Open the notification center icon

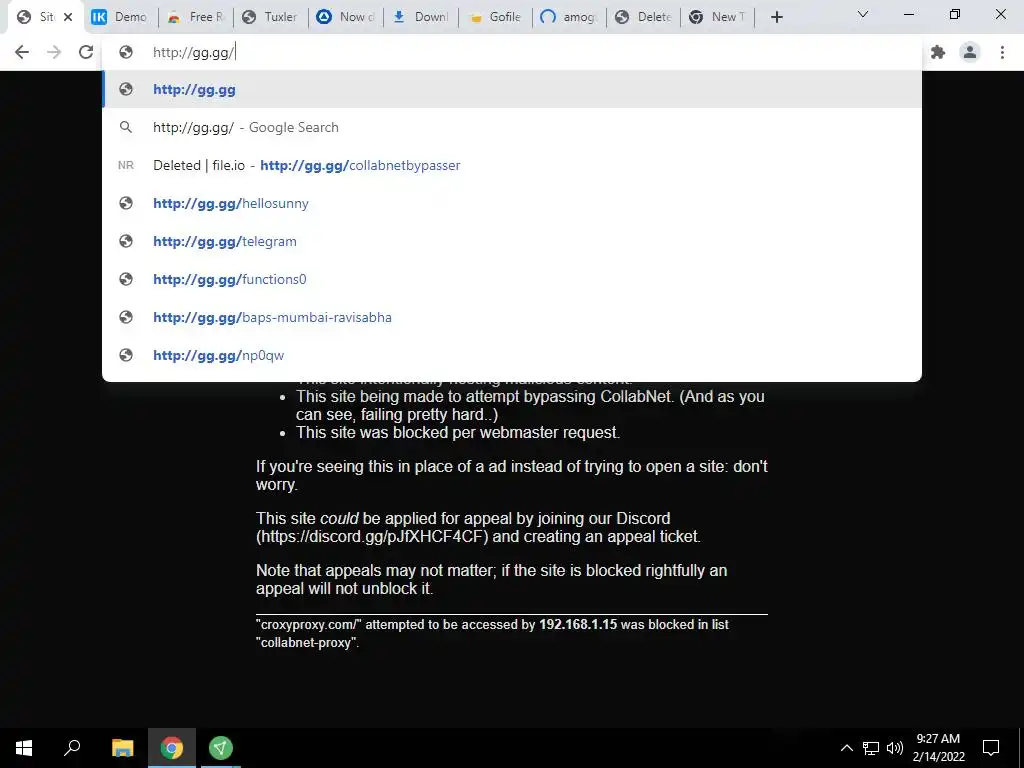click(991, 748)
